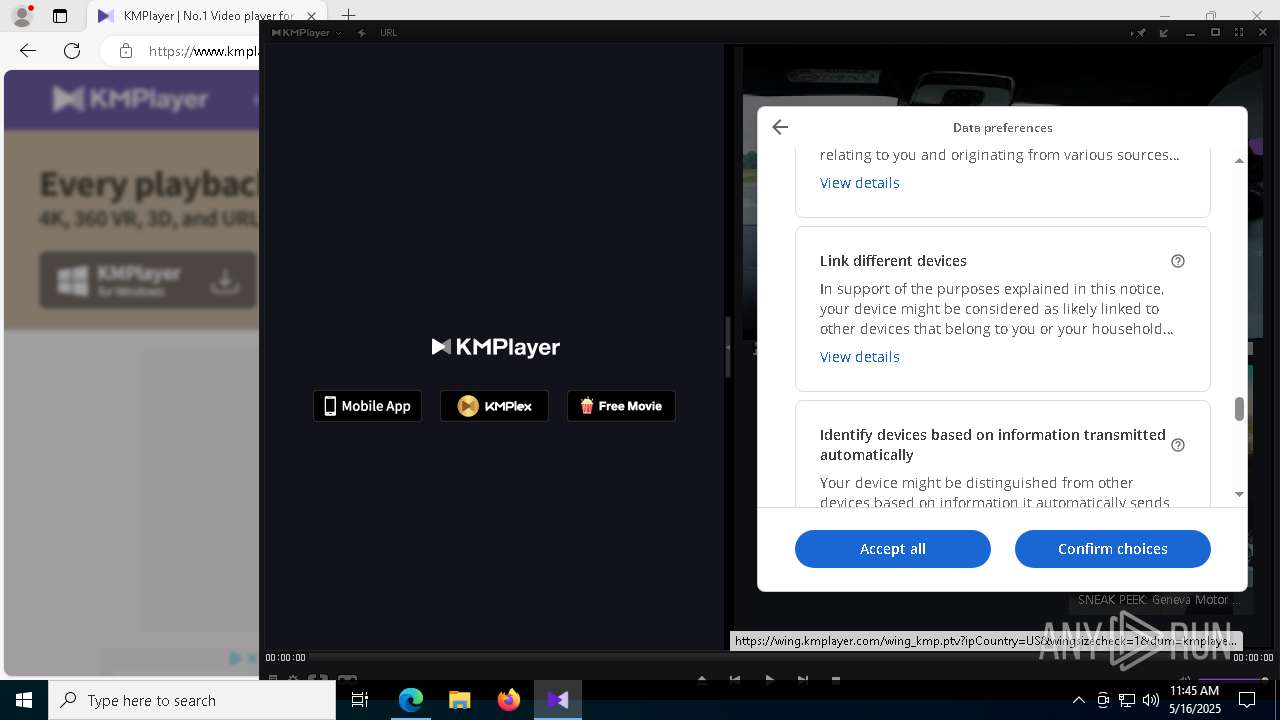Open File Explorer from taskbar
The image size is (1280, 720).
tap(460, 700)
